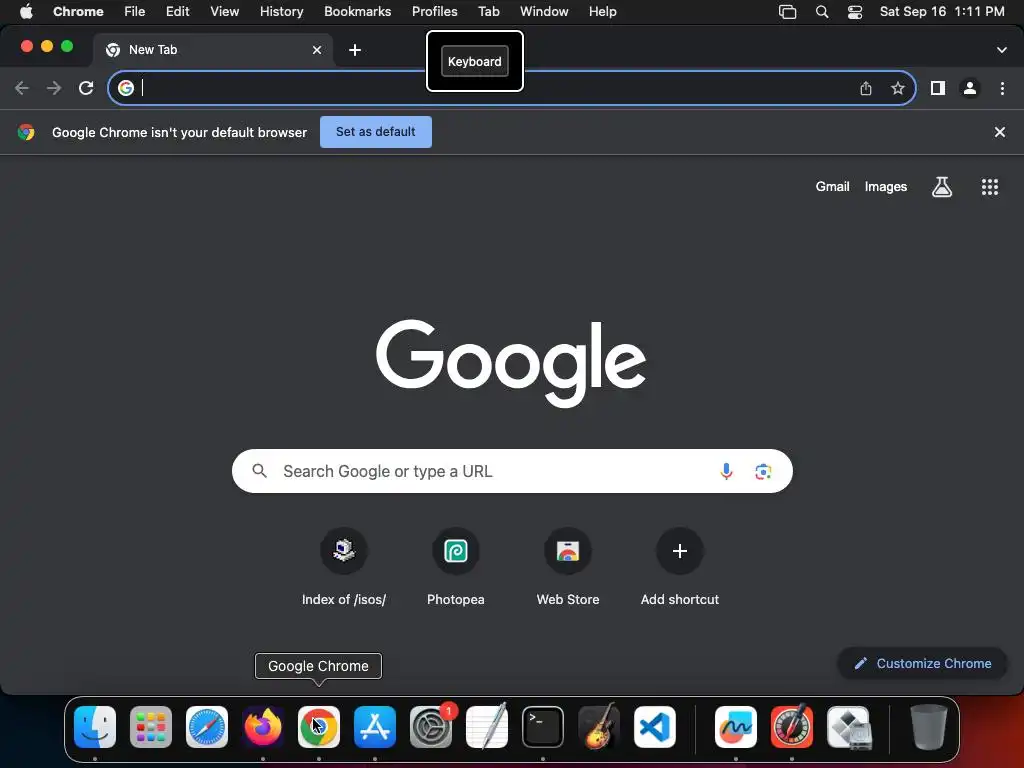The width and height of the screenshot is (1024, 768).
Task: Click Google Chrome in the Dock
Action: 319,727
